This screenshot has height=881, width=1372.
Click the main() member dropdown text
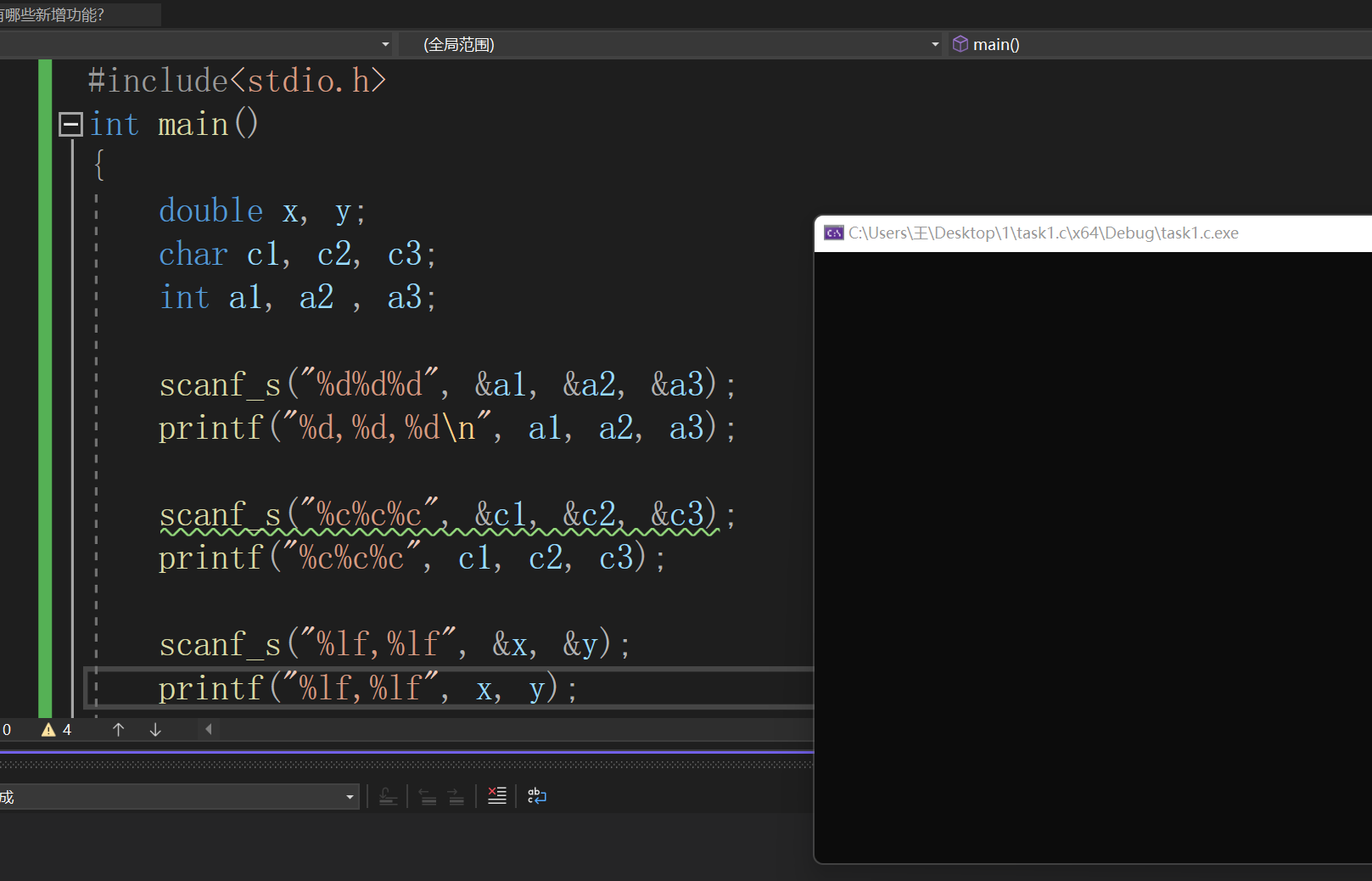pos(996,45)
